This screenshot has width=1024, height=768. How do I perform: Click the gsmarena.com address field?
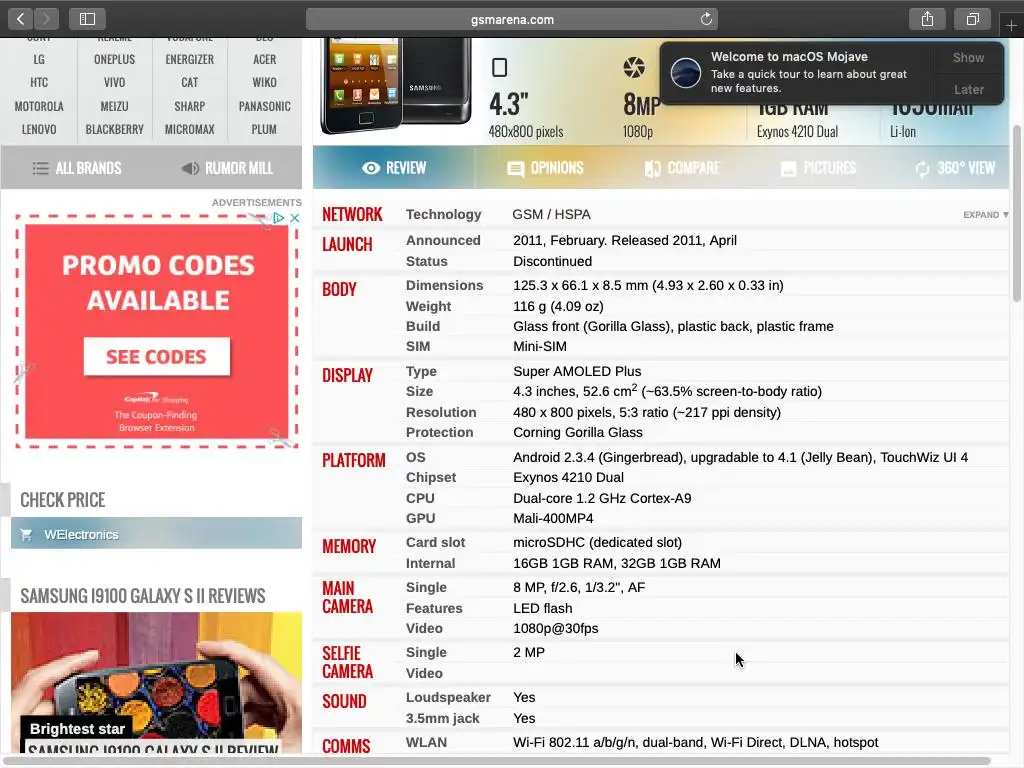point(512,19)
